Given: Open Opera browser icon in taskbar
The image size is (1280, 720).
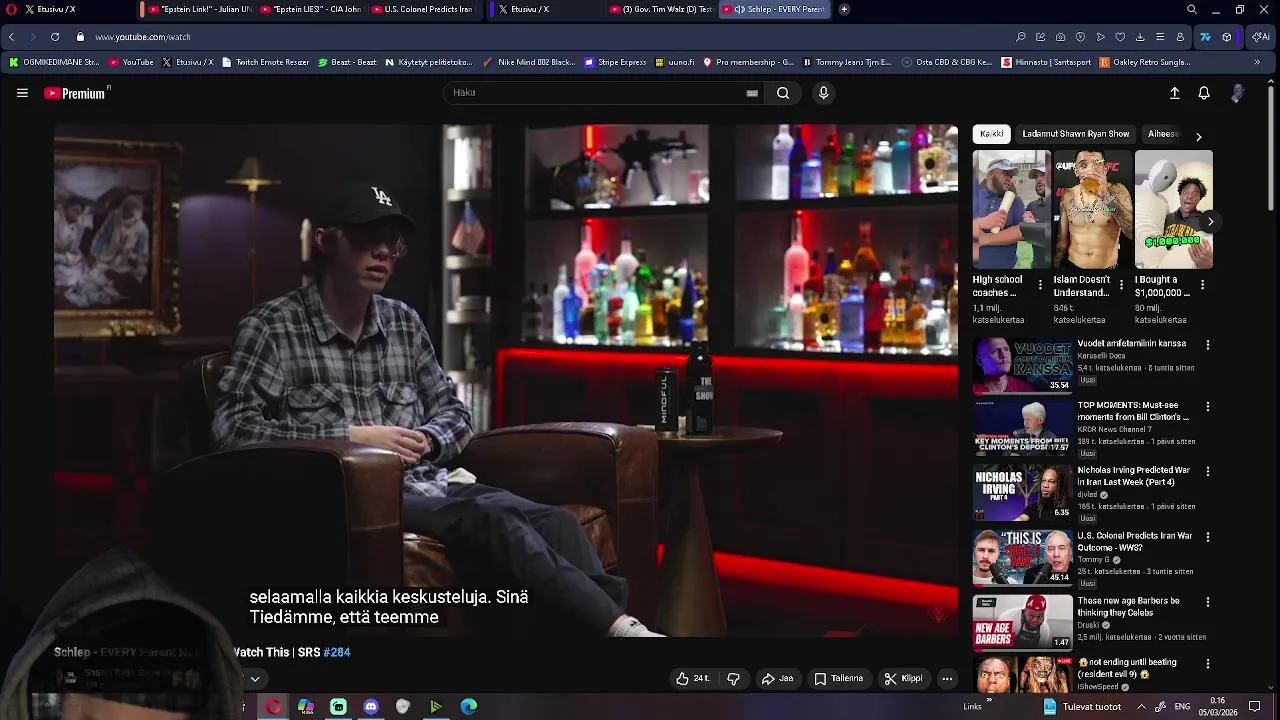Looking at the screenshot, I should coord(273,706).
